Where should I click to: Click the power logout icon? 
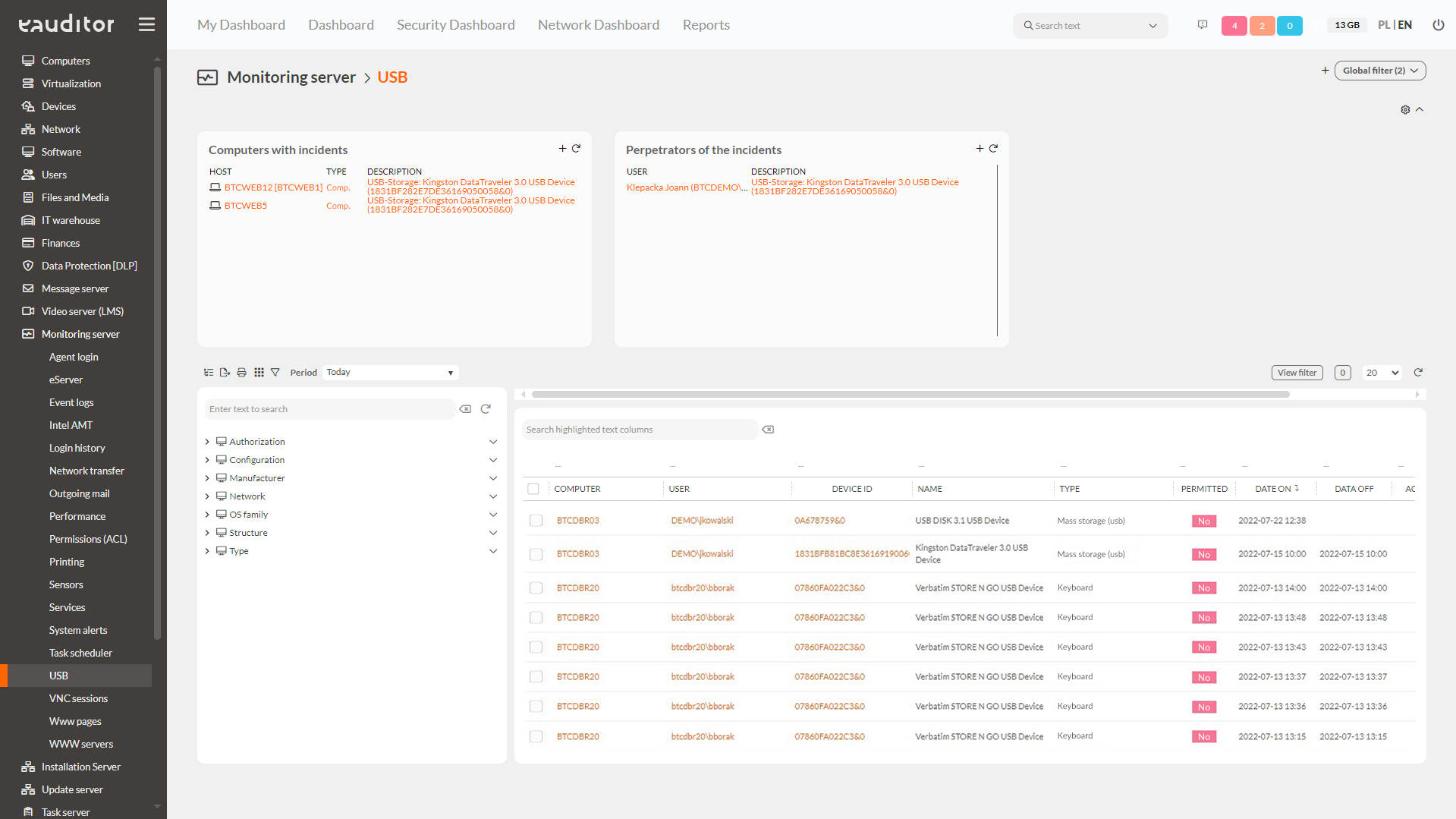pos(1438,25)
